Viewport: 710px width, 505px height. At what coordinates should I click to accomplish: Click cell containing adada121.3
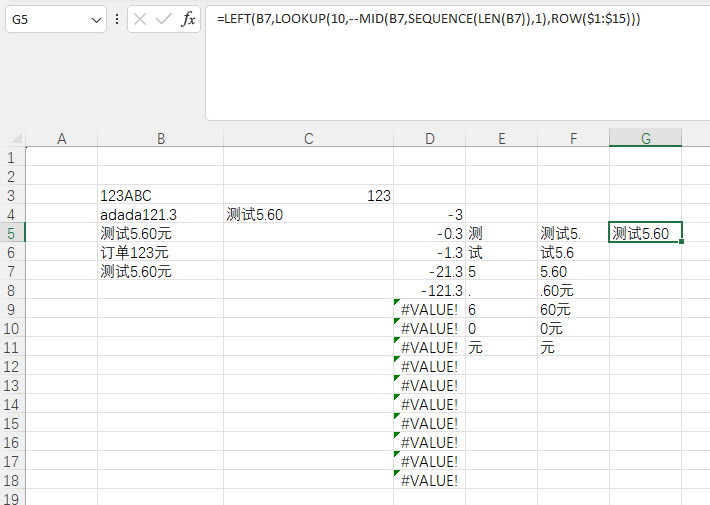click(x=161, y=214)
